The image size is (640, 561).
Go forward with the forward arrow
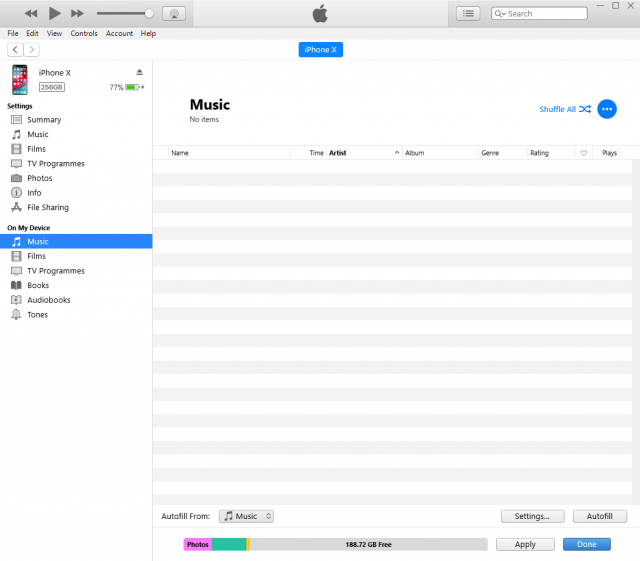tap(31, 50)
